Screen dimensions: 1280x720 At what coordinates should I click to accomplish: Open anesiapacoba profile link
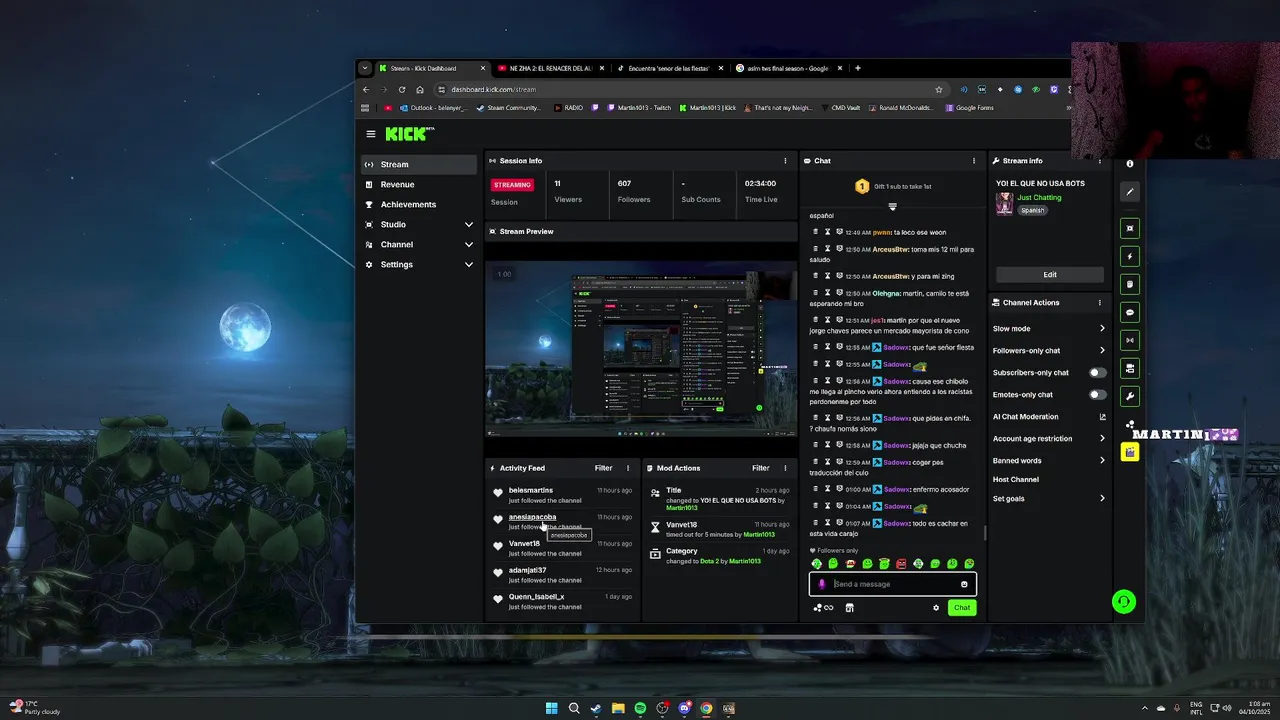coord(532,517)
